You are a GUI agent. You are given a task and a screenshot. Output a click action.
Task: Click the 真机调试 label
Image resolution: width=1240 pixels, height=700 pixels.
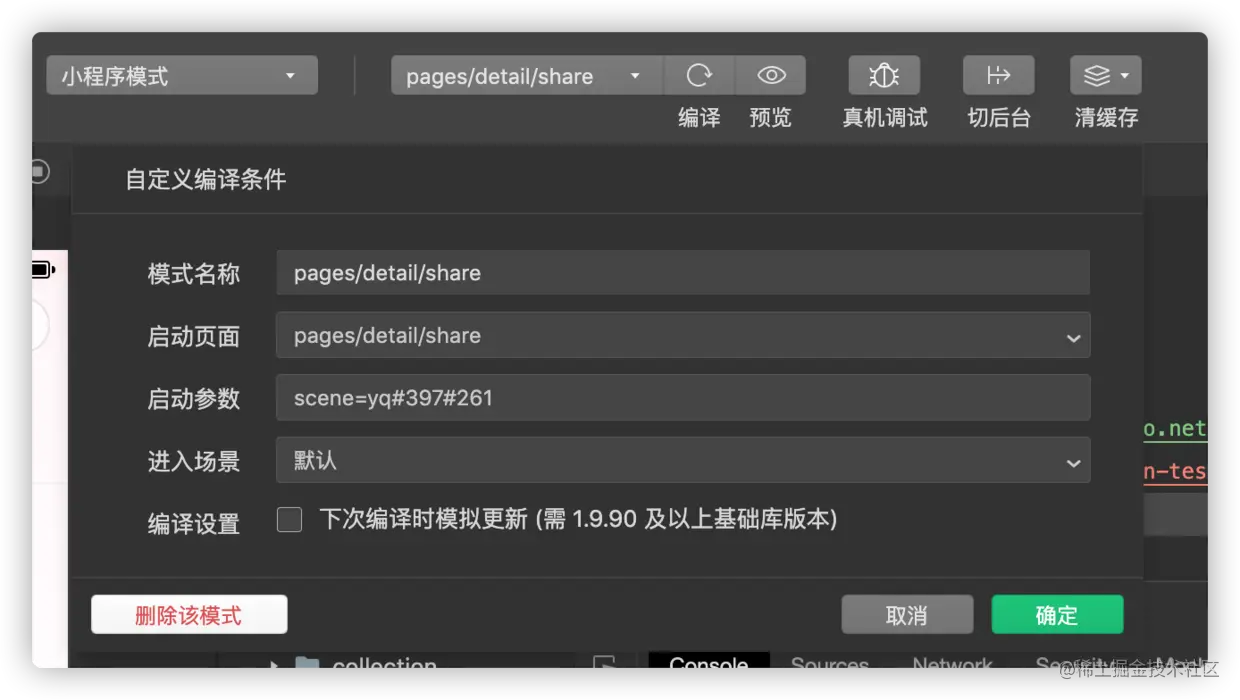(x=885, y=118)
